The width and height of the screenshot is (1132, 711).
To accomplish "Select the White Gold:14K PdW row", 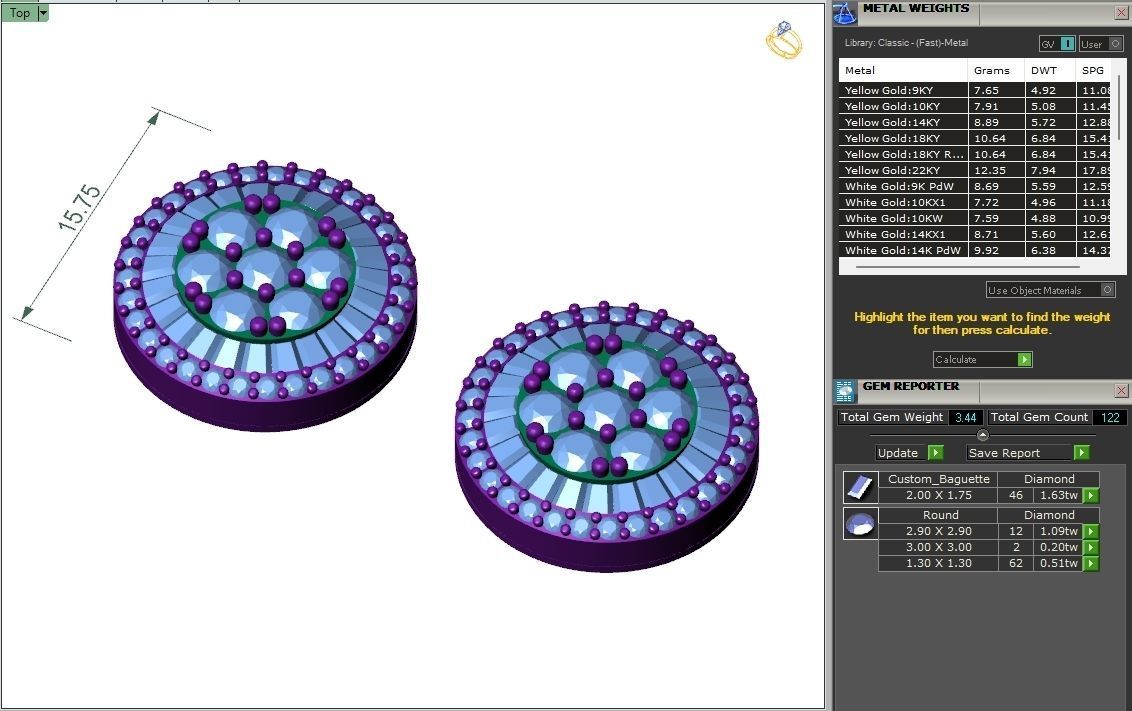I will coord(975,250).
